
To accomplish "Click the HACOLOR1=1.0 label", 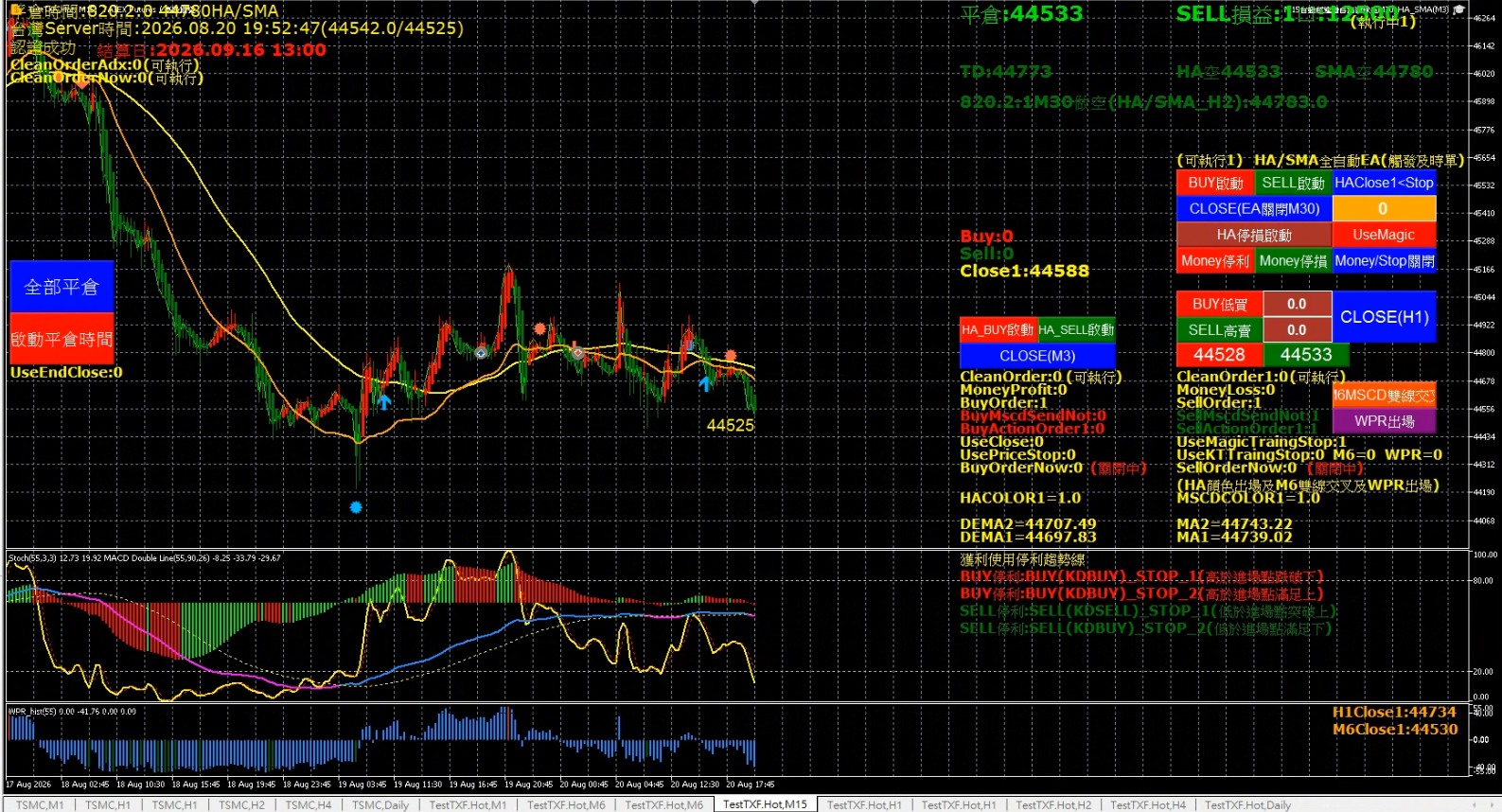I will 1020,498.
